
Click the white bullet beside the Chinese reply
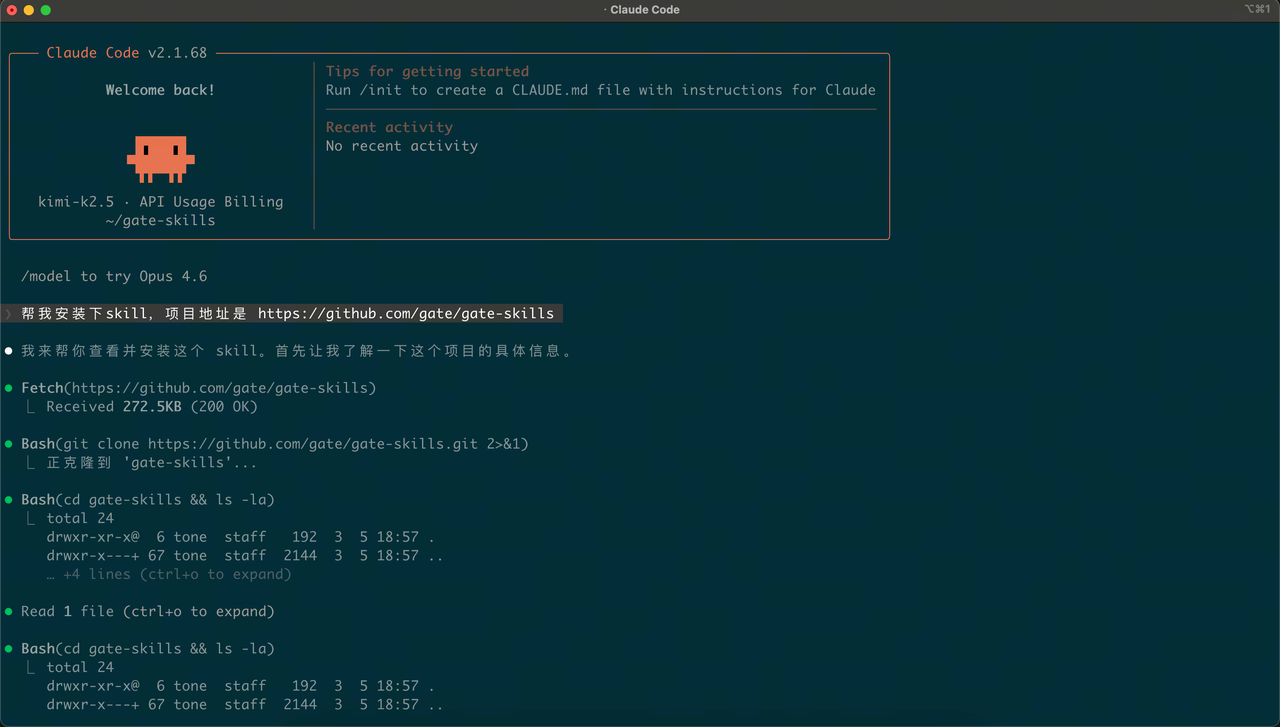[x=9, y=351]
